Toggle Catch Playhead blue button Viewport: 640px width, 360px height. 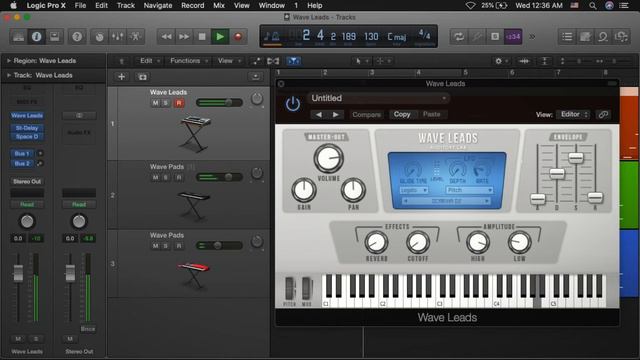click(x=293, y=61)
